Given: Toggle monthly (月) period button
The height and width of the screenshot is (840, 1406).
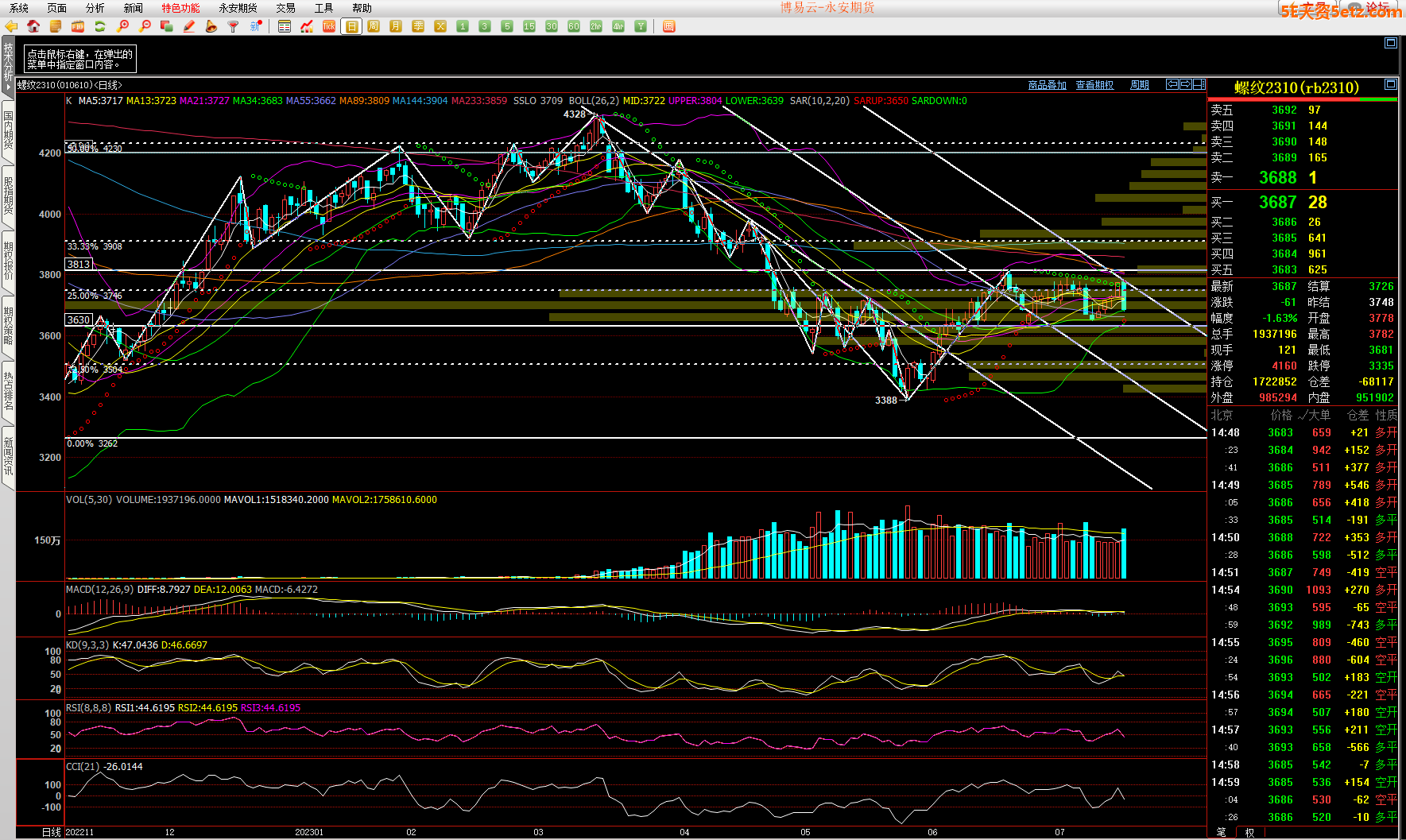Looking at the screenshot, I should click(396, 26).
